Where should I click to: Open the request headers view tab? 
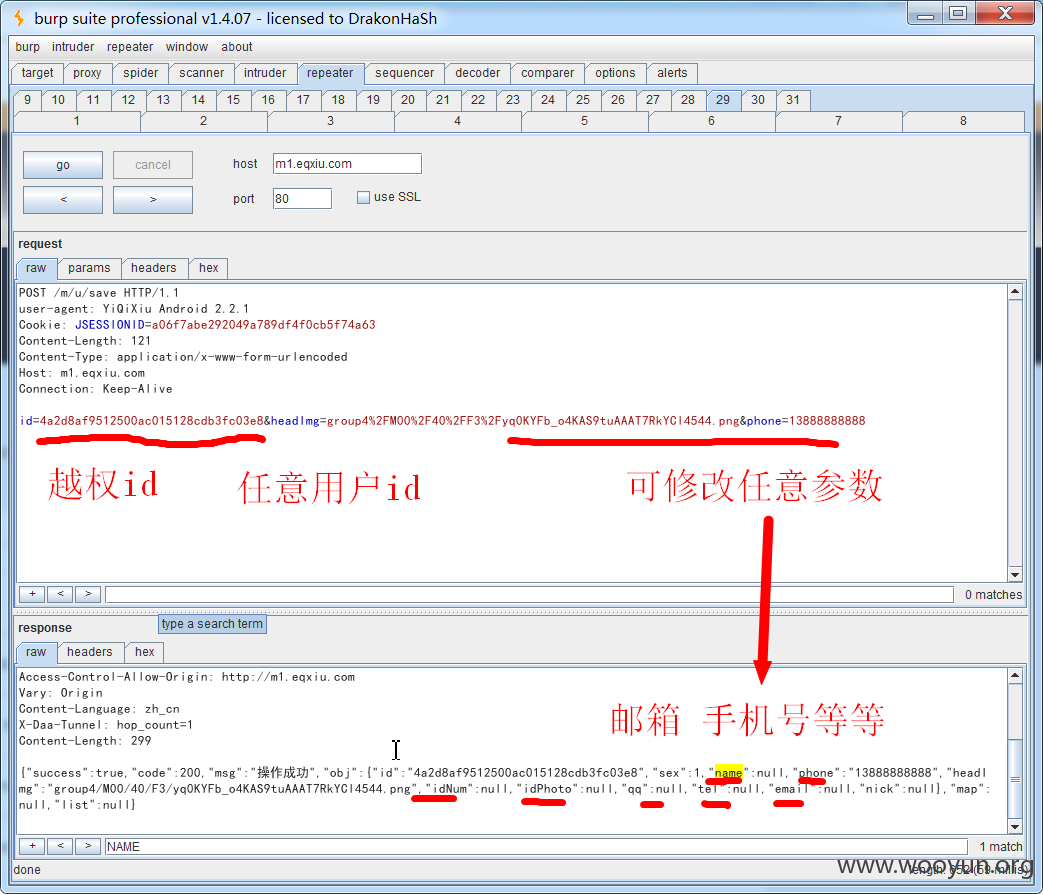[x=154, y=268]
